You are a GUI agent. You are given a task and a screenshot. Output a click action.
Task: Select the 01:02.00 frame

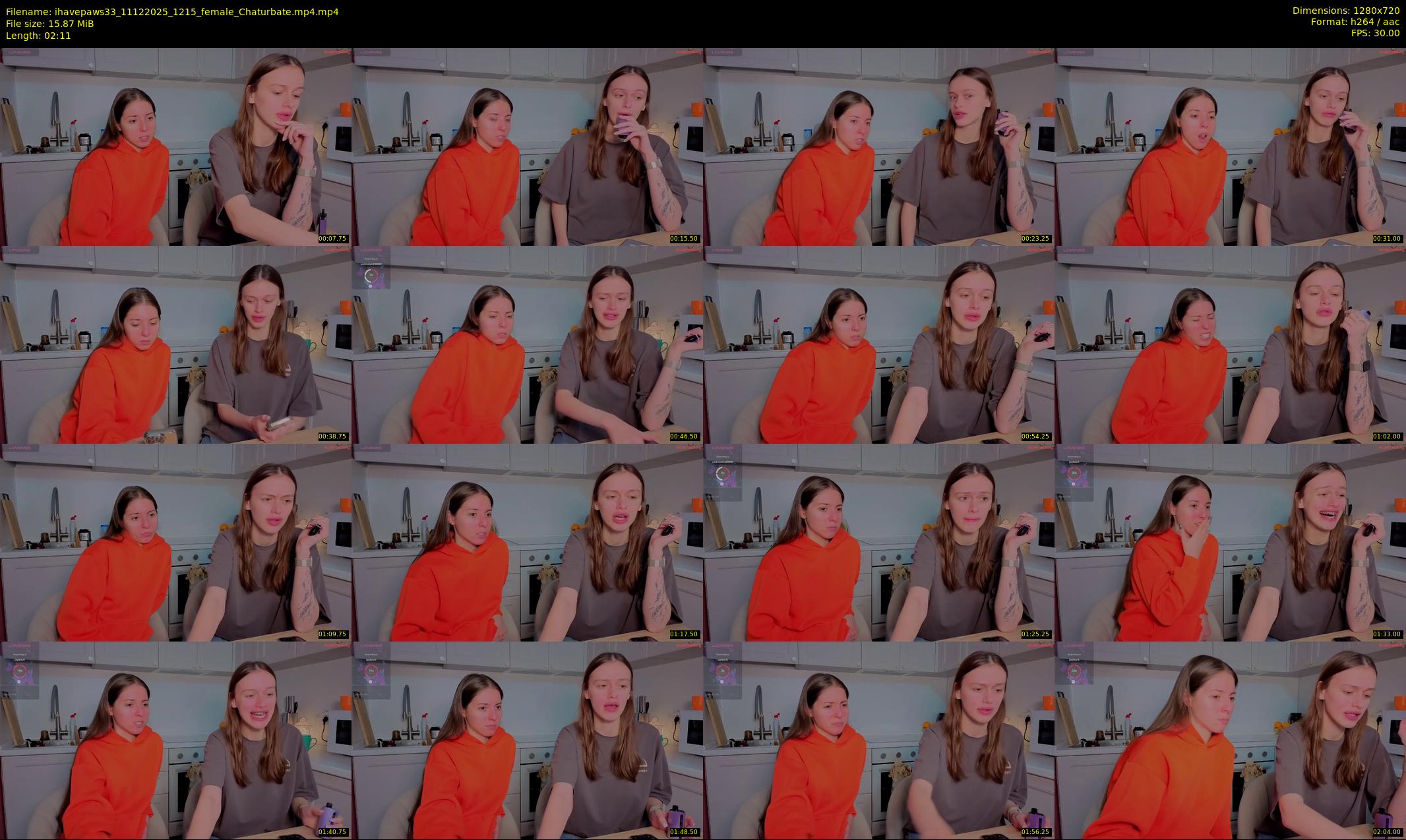[1230, 344]
